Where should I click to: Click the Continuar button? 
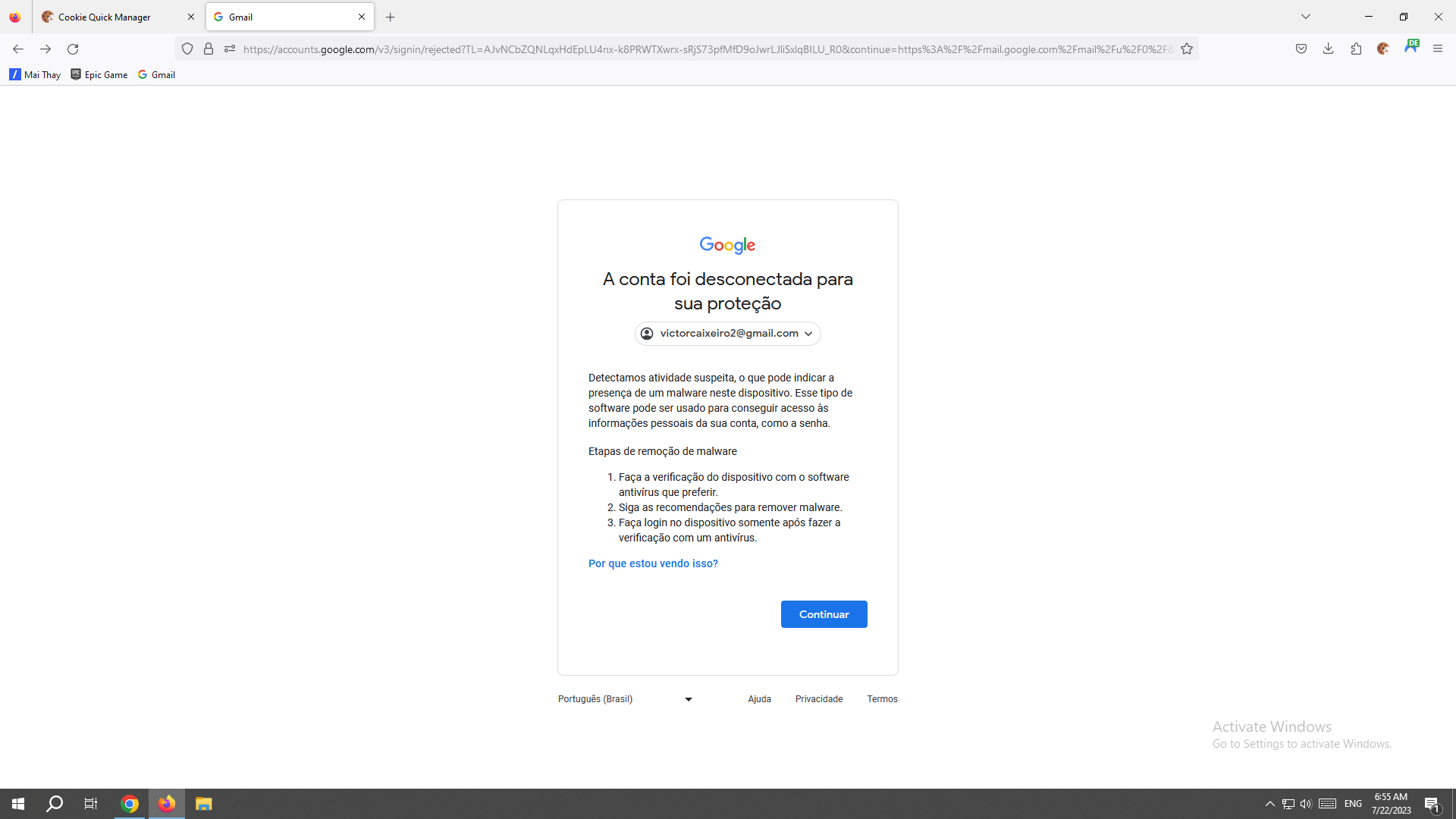[x=824, y=614]
